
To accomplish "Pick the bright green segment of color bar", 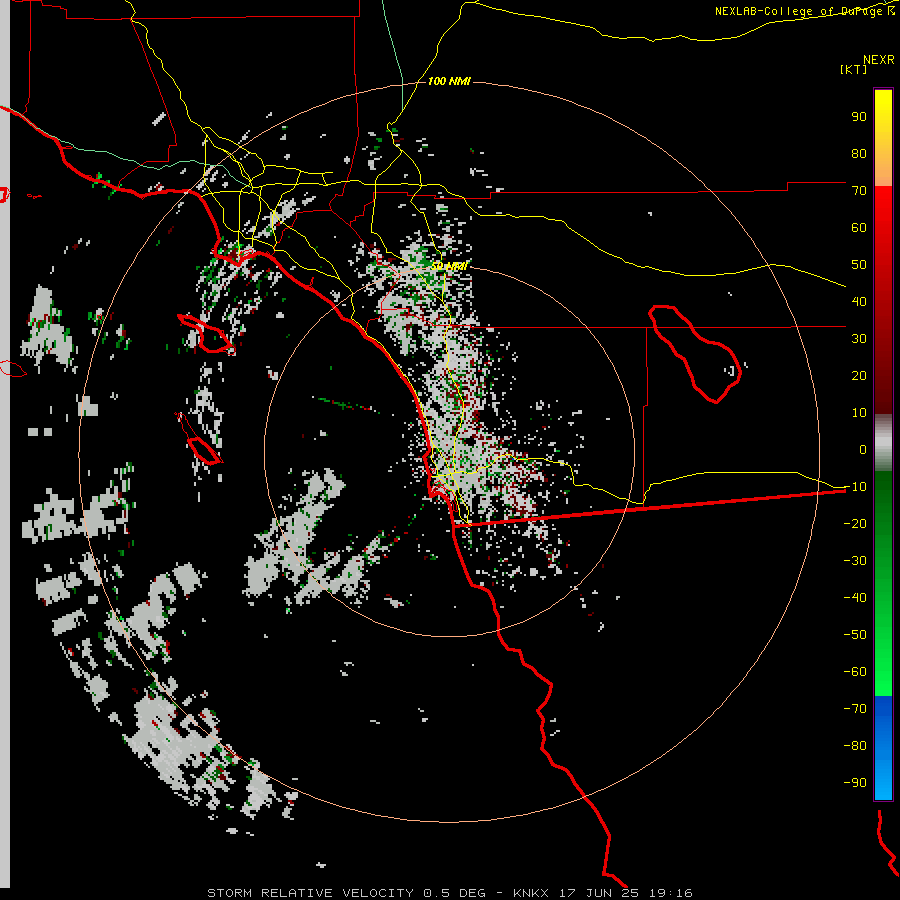I will coord(883,583).
